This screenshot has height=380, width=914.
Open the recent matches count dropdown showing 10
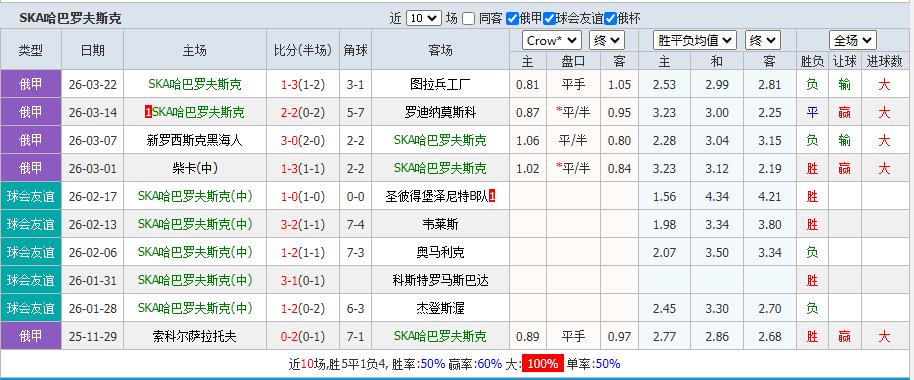point(424,18)
